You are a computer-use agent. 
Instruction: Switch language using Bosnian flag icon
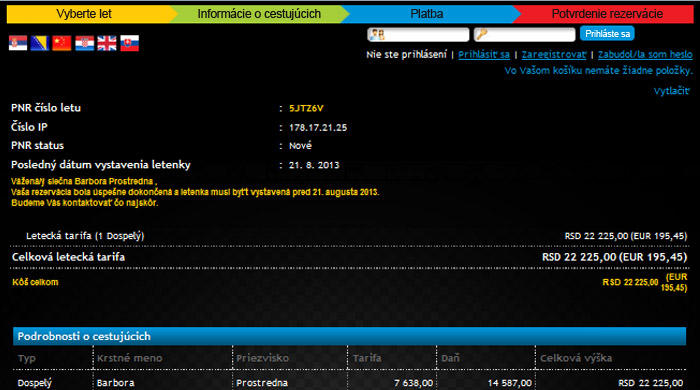(40, 43)
